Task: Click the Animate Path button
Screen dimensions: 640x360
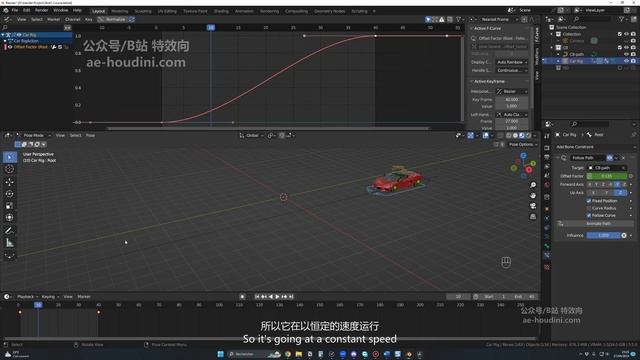Action: (x=599, y=224)
